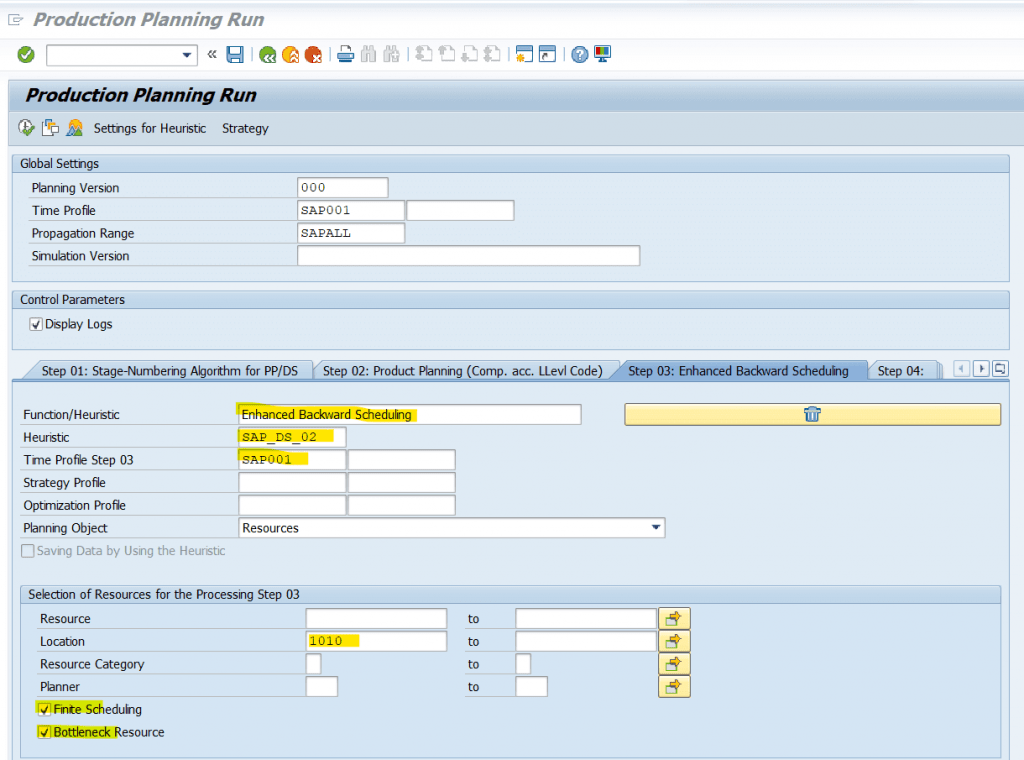
Task: Click the first Optimization Profile field
Action: (x=292, y=505)
